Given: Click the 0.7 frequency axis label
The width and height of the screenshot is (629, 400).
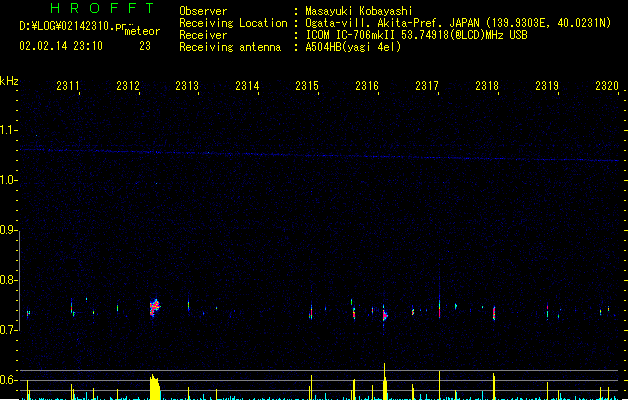Looking at the screenshot, I should pyautogui.click(x=9, y=330).
